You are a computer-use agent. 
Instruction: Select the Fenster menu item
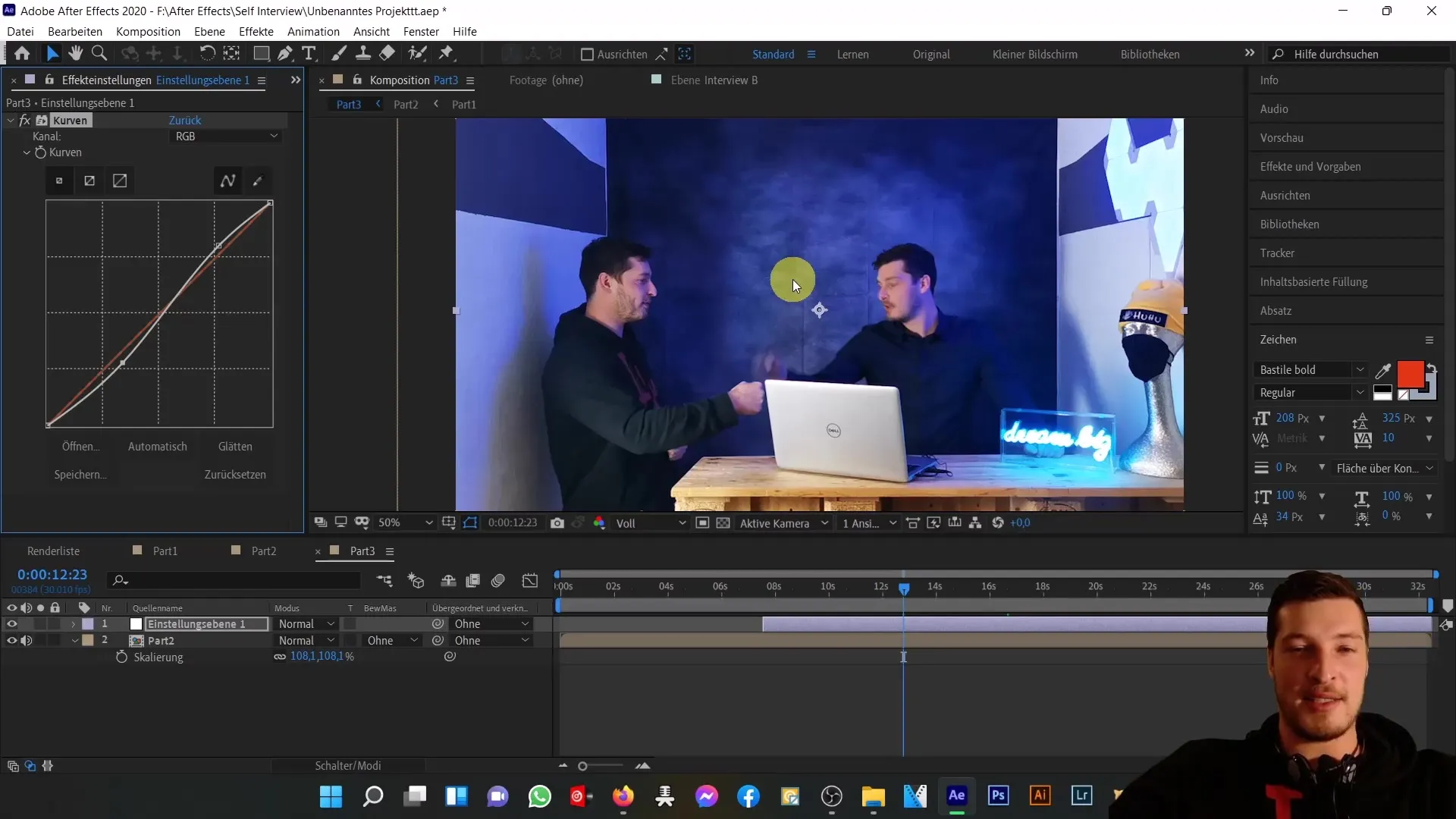coord(421,31)
